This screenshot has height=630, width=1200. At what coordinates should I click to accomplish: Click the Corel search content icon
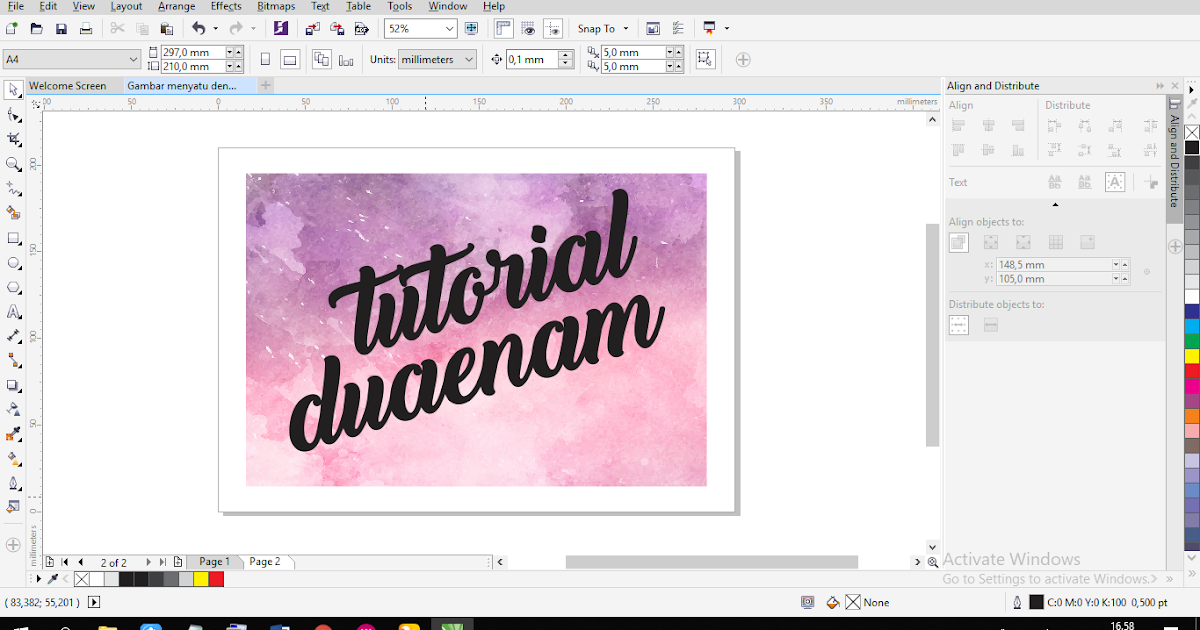pyautogui.click(x=281, y=29)
